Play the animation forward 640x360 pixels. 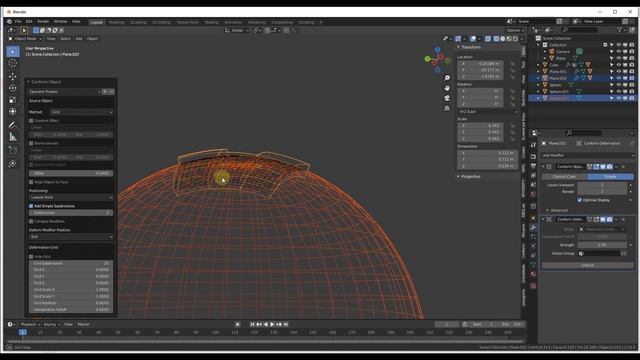272,324
